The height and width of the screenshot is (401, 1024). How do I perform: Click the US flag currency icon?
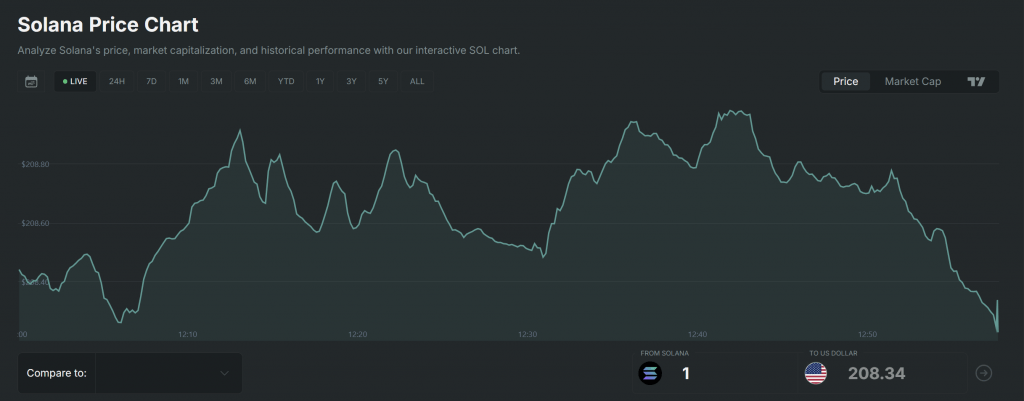click(x=816, y=374)
